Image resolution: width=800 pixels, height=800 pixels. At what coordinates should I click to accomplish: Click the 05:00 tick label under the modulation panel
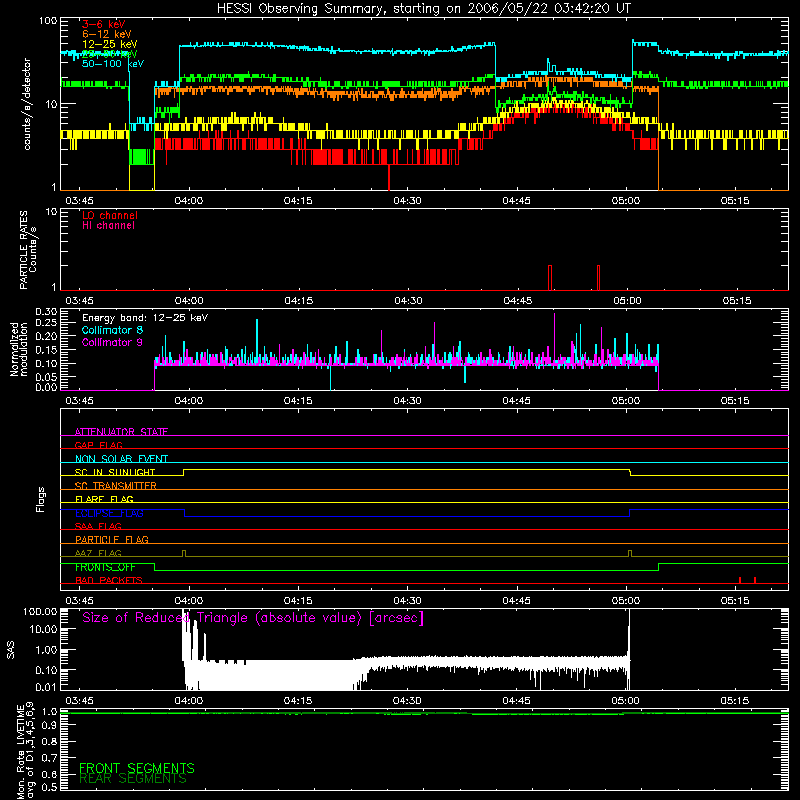point(626,401)
